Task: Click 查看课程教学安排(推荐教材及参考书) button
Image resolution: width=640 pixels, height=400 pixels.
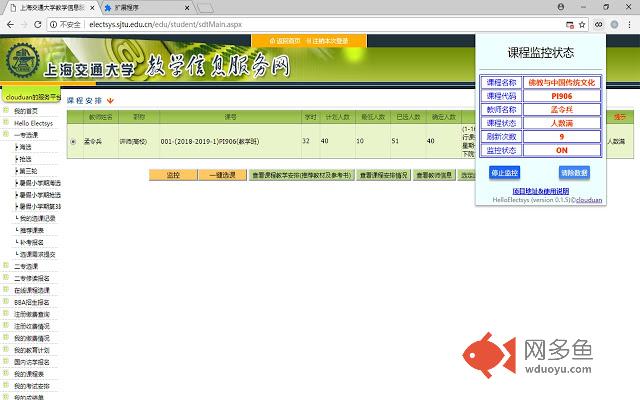Action: click(302, 175)
